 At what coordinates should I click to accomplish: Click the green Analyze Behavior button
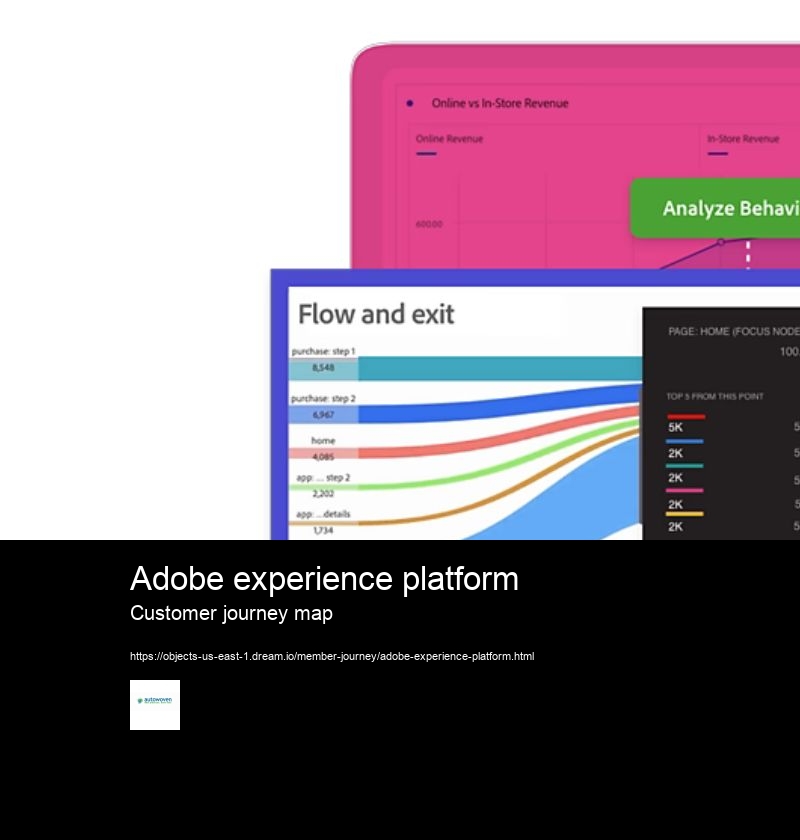click(715, 208)
